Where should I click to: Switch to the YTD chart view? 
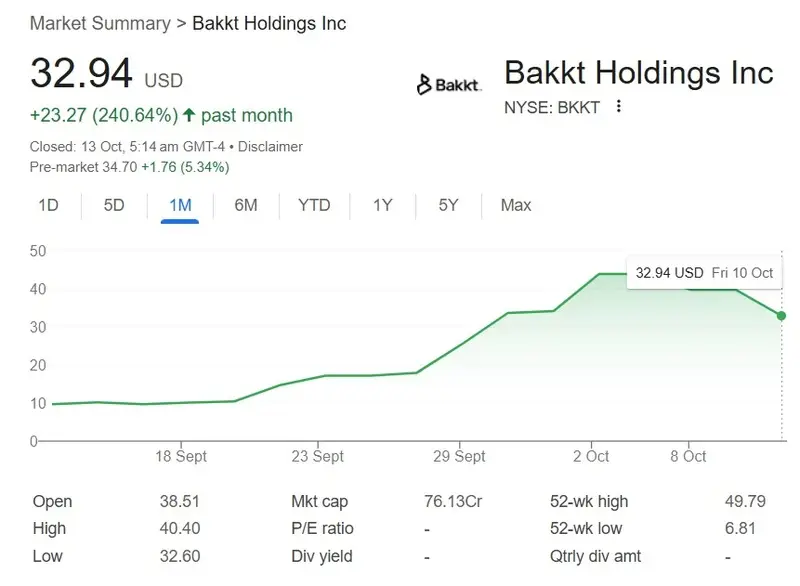[x=314, y=205]
